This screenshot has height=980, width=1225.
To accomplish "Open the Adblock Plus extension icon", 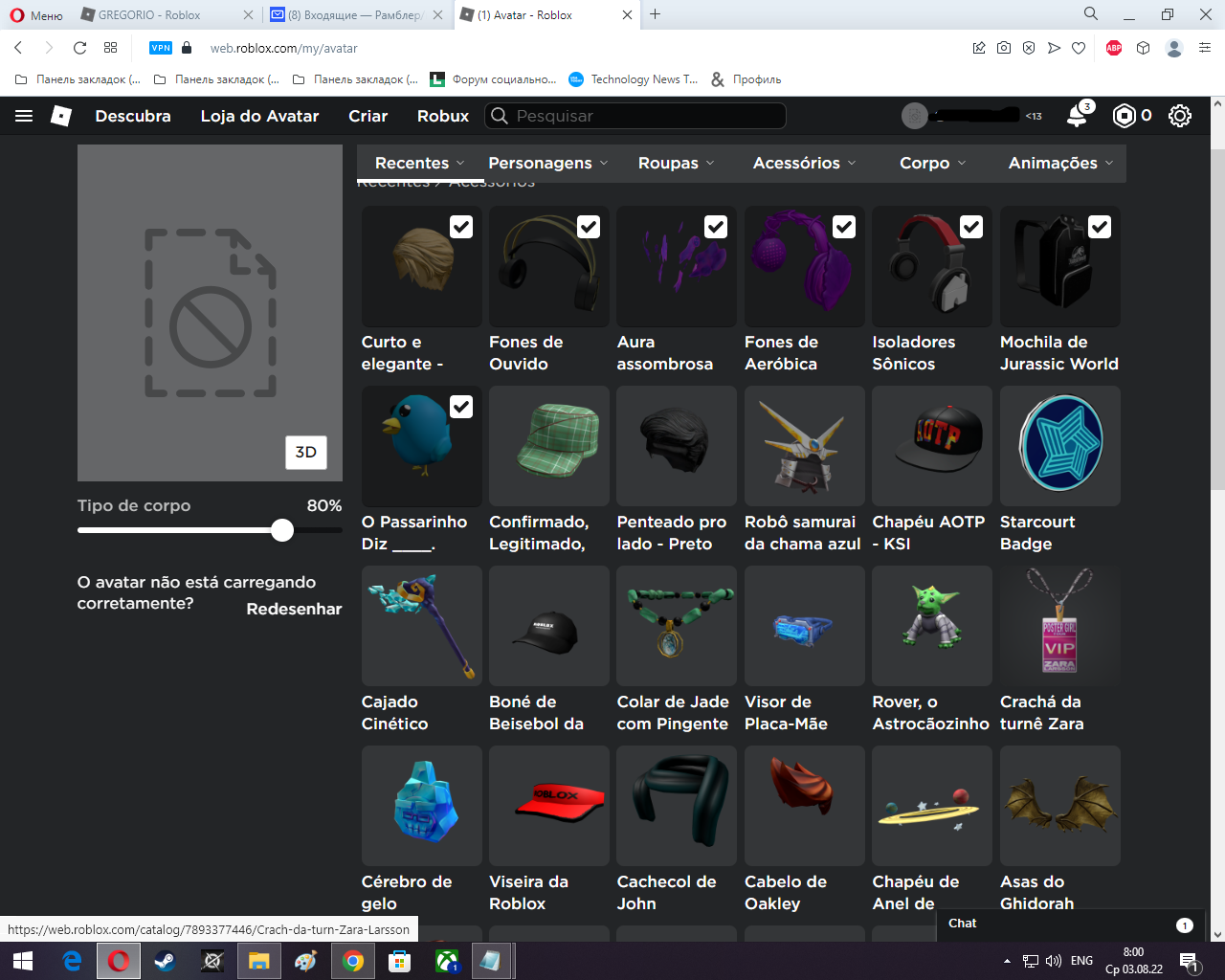I will pos(1114,48).
